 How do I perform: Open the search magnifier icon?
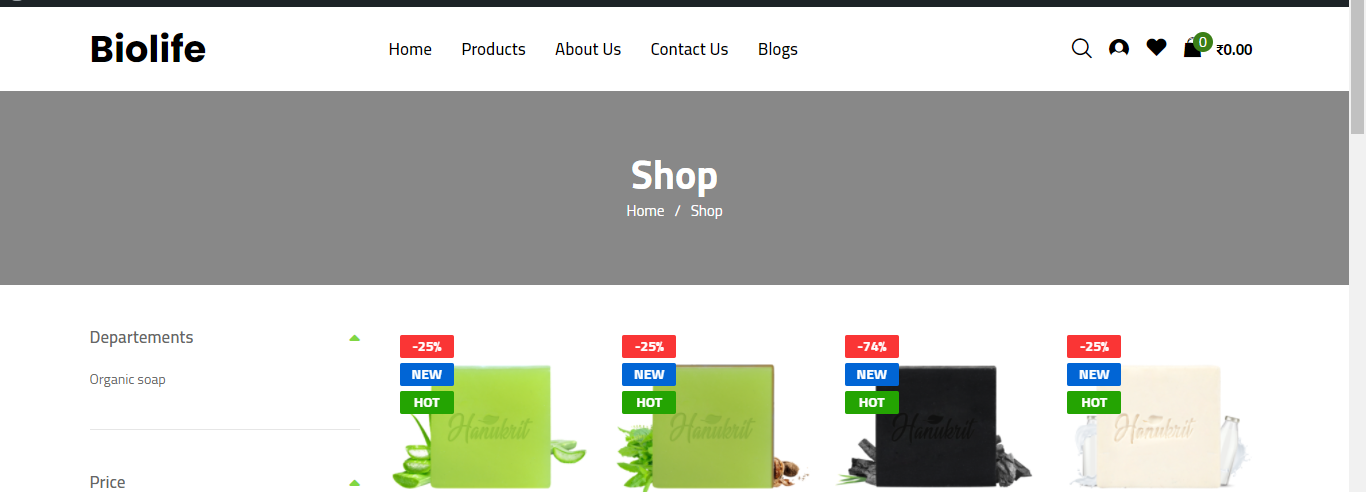click(x=1081, y=48)
